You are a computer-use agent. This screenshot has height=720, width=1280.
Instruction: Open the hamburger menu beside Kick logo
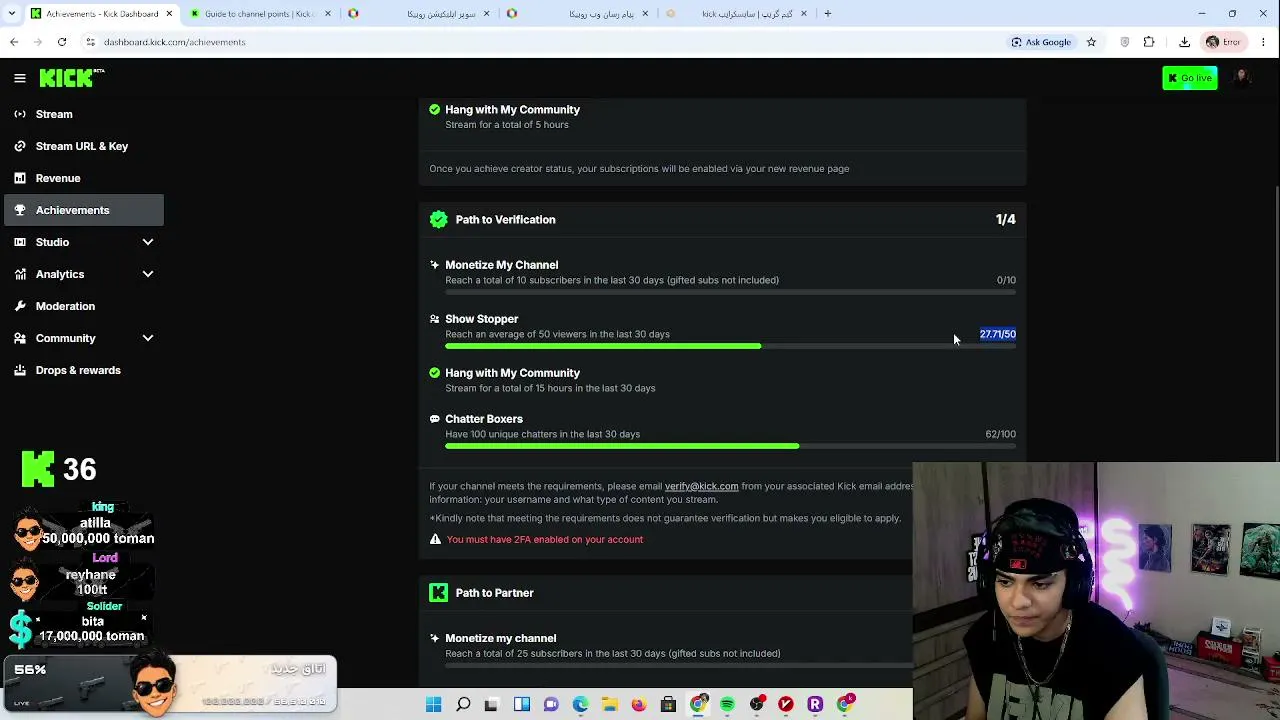(x=20, y=78)
